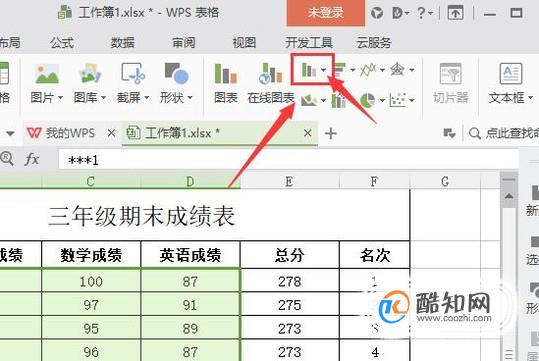539x361 pixels.
Task: Click the formula bar input field
Action: (x=288, y=160)
